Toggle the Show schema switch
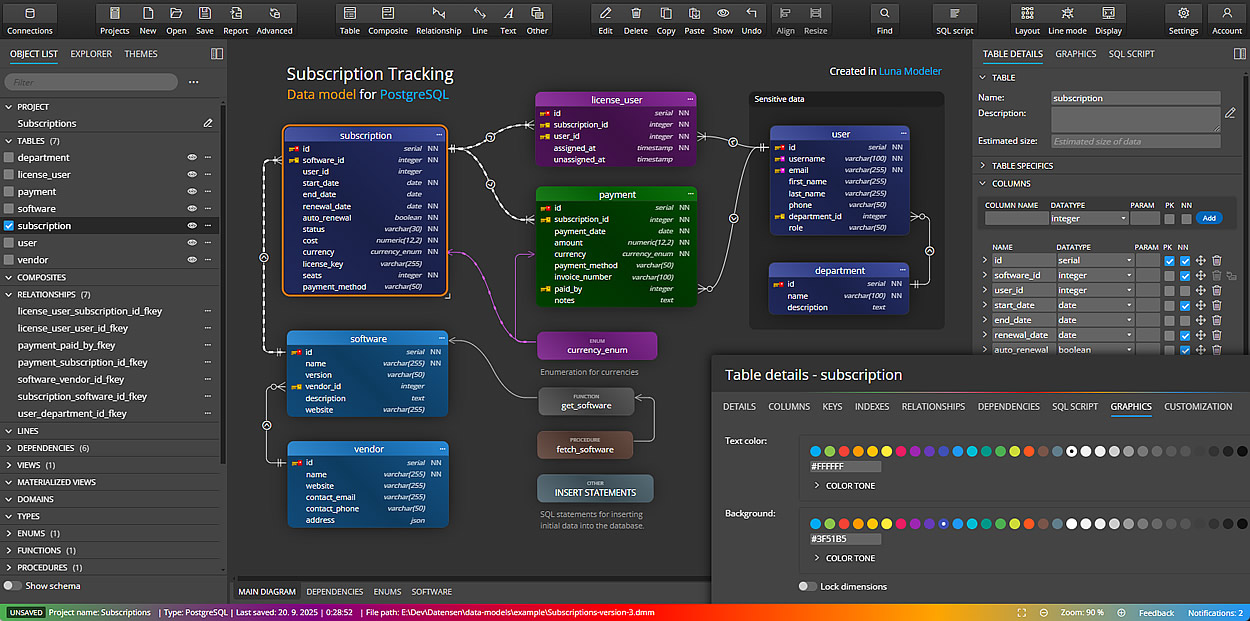 (x=13, y=586)
